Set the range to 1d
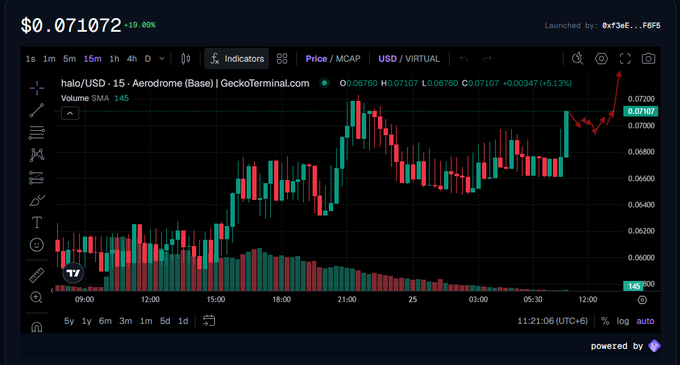Screen dimensions: 680x365 183,321
